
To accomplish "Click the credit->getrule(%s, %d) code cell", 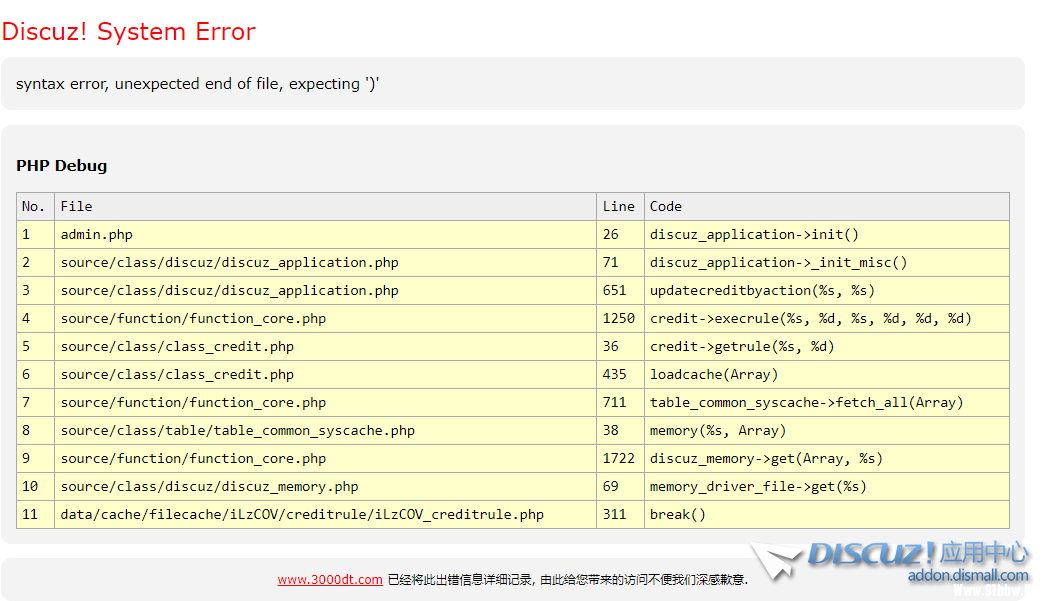I will [742, 346].
